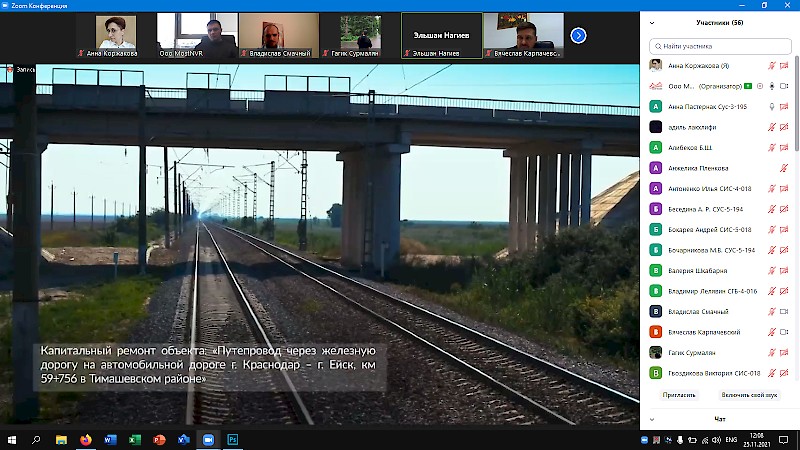The image size is (800, 450).
Task: Click the muted microphone icon for Анна Коржакова
Action: click(771, 66)
